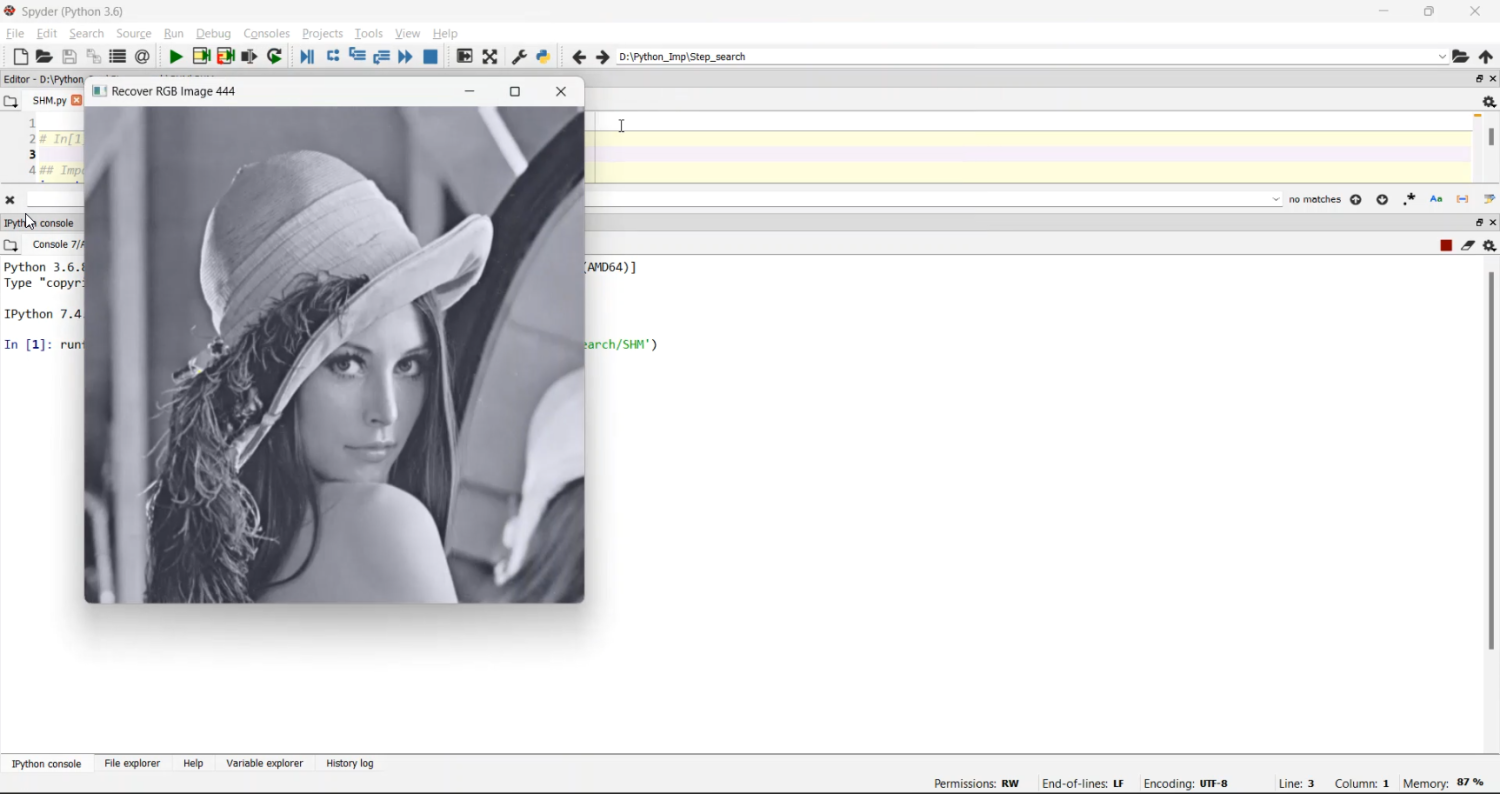Open the PYTHONPATH manager Python icon

coord(544,57)
